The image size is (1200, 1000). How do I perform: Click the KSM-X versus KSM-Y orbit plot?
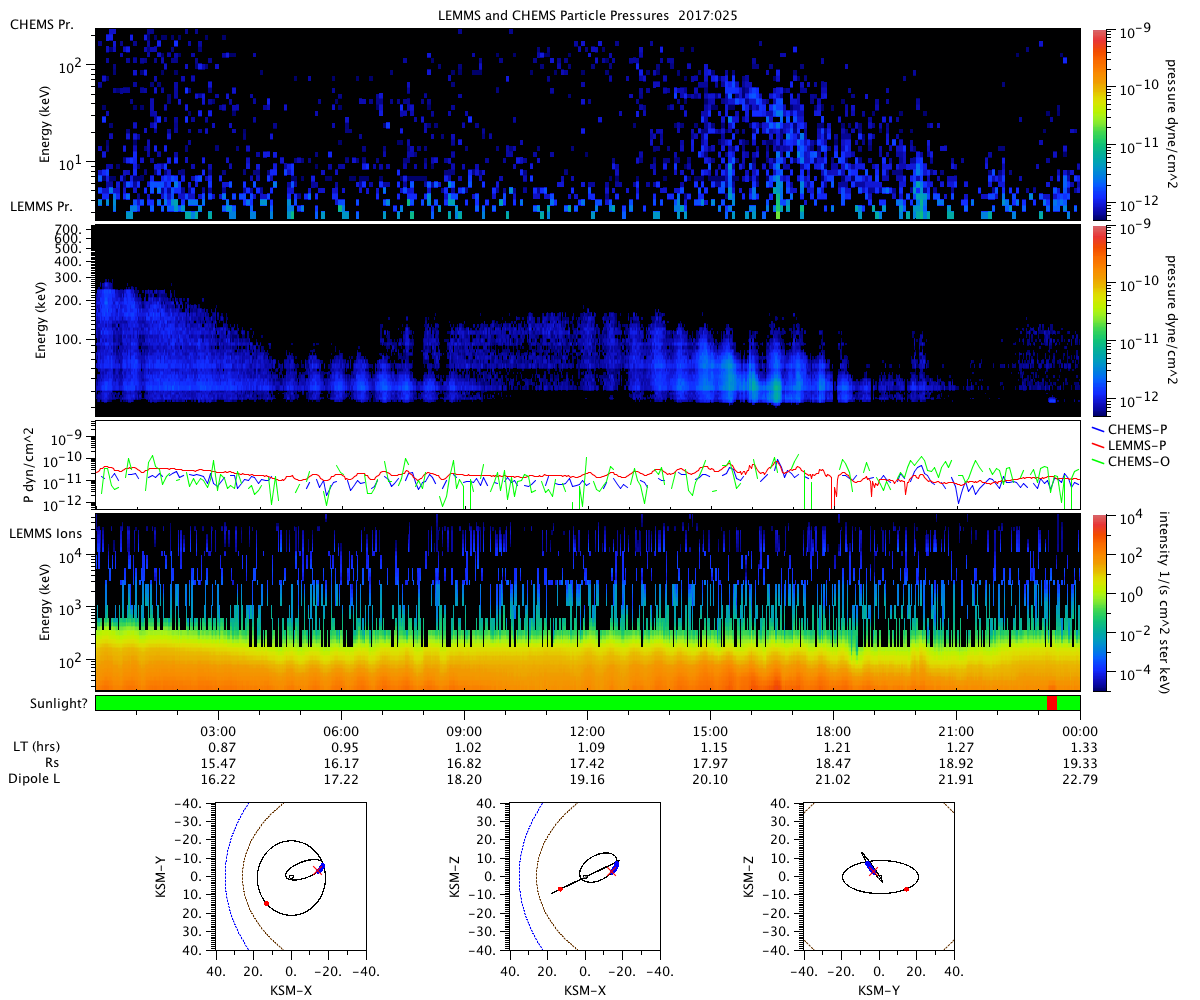pyautogui.click(x=291, y=876)
